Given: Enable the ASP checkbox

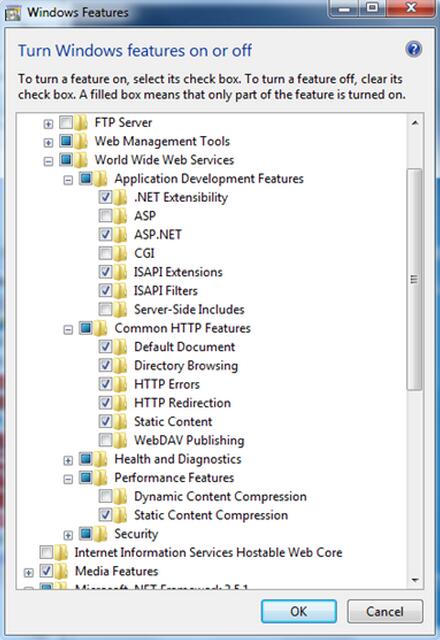Looking at the screenshot, I should 106,215.
